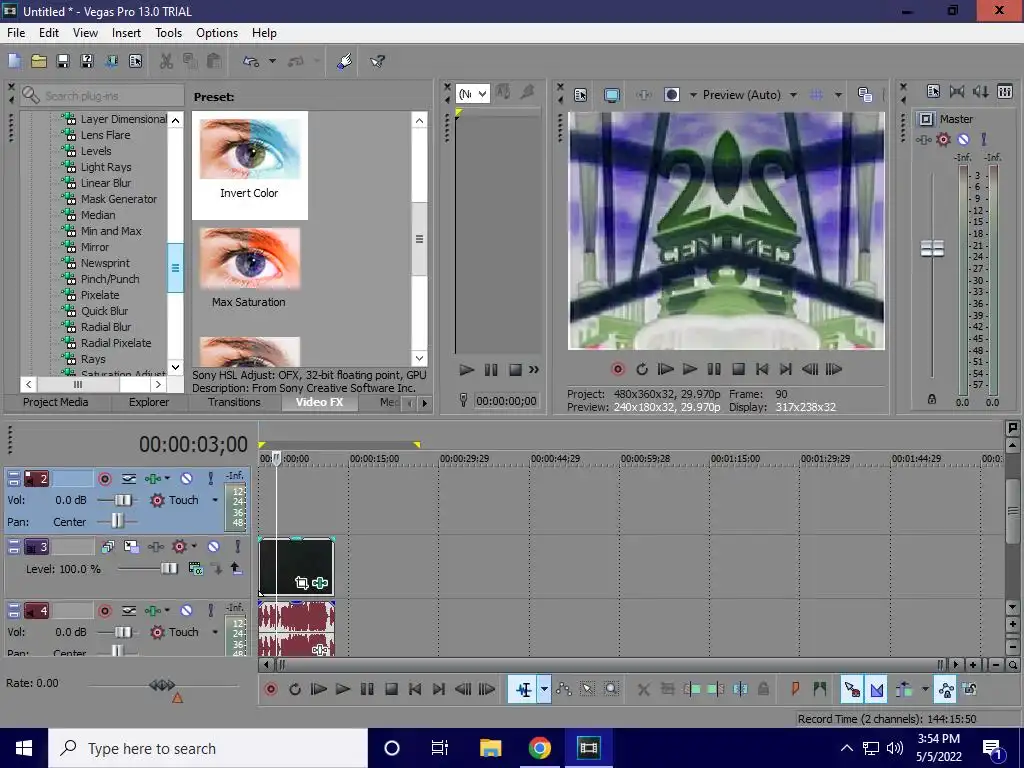Viewport: 1024px width, 768px height.
Task: Click the What's This help icon
Action: (x=377, y=61)
